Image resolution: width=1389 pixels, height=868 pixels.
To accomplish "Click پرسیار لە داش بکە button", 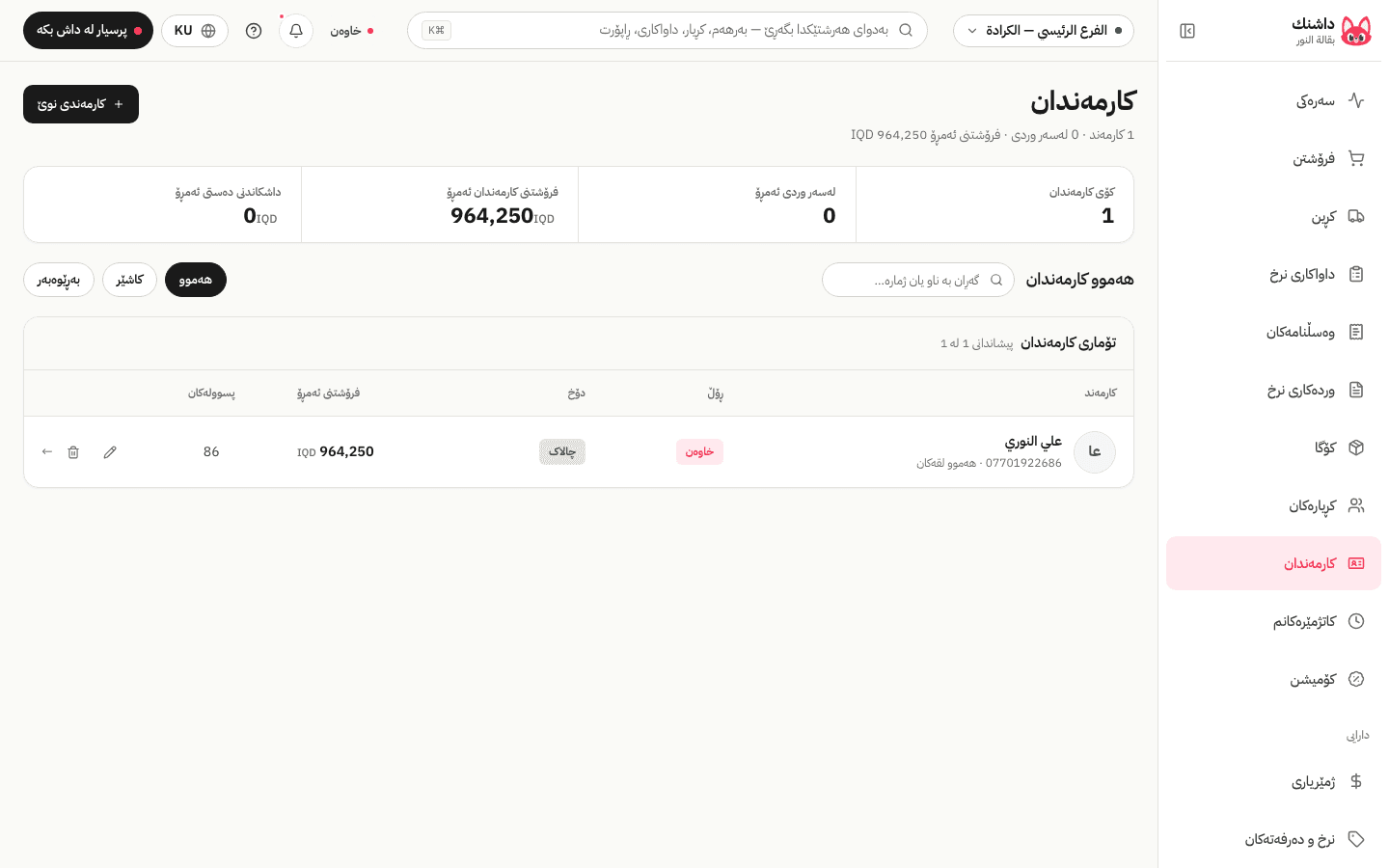I will pyautogui.click(x=88, y=31).
